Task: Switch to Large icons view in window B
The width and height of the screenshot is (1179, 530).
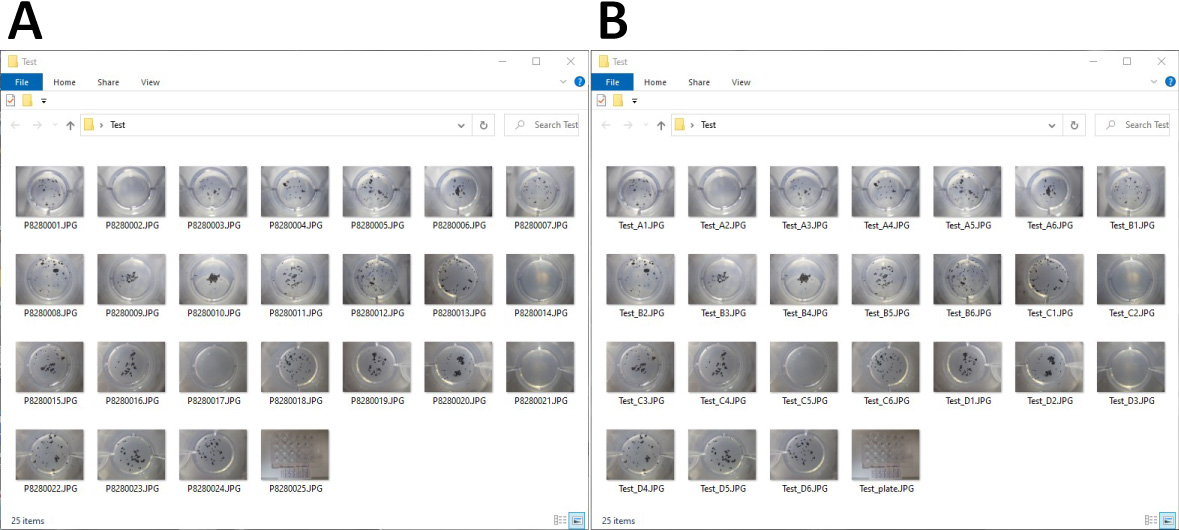Action: 1168,519
